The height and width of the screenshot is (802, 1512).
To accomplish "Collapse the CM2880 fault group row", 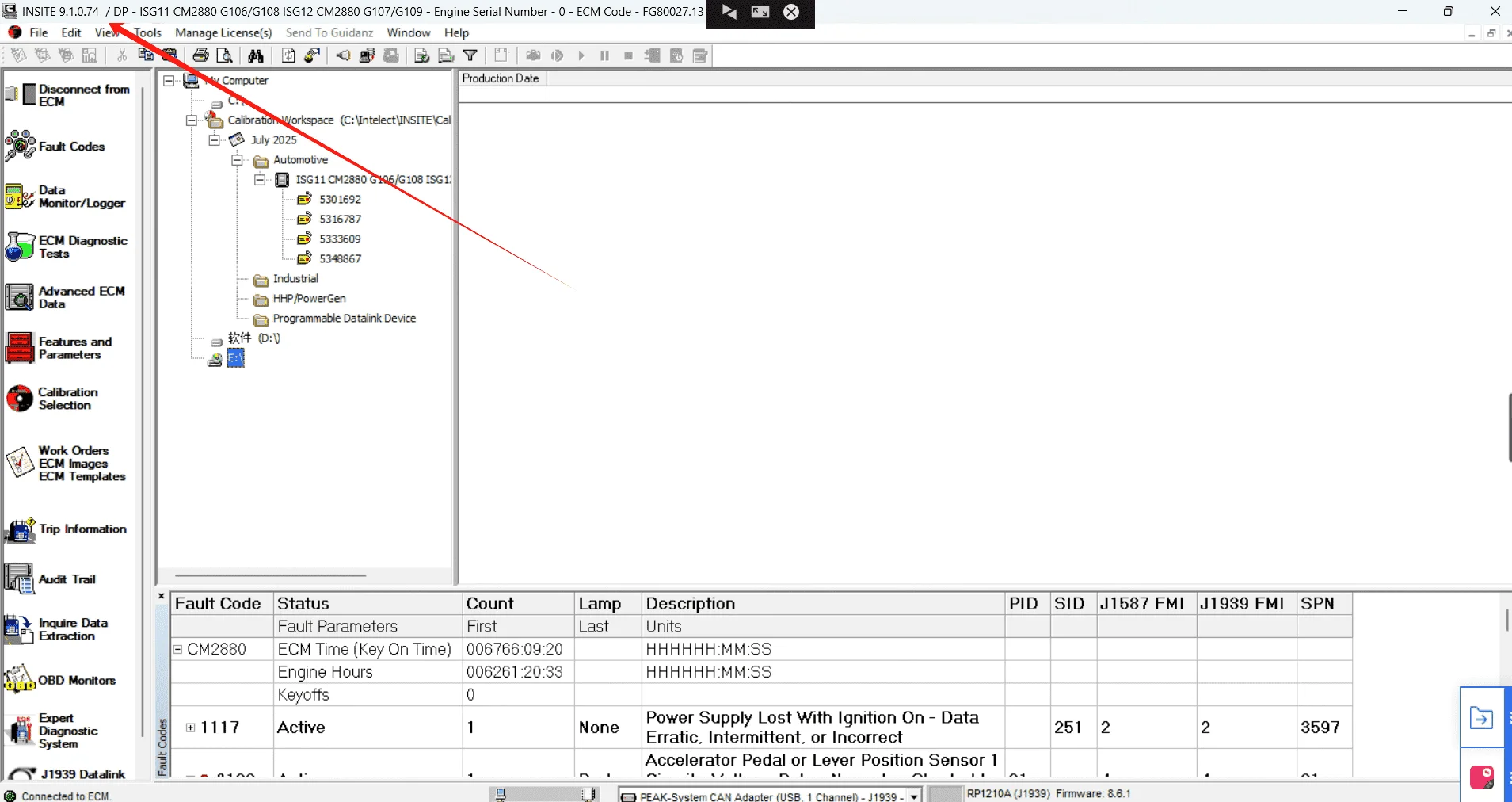I will click(178, 649).
